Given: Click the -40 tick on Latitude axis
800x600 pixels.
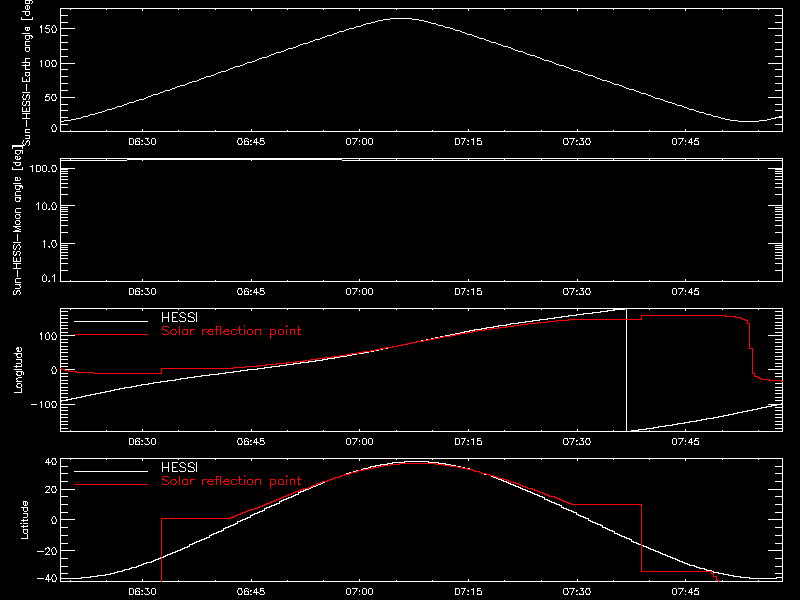Looking at the screenshot, I should click(47, 578).
